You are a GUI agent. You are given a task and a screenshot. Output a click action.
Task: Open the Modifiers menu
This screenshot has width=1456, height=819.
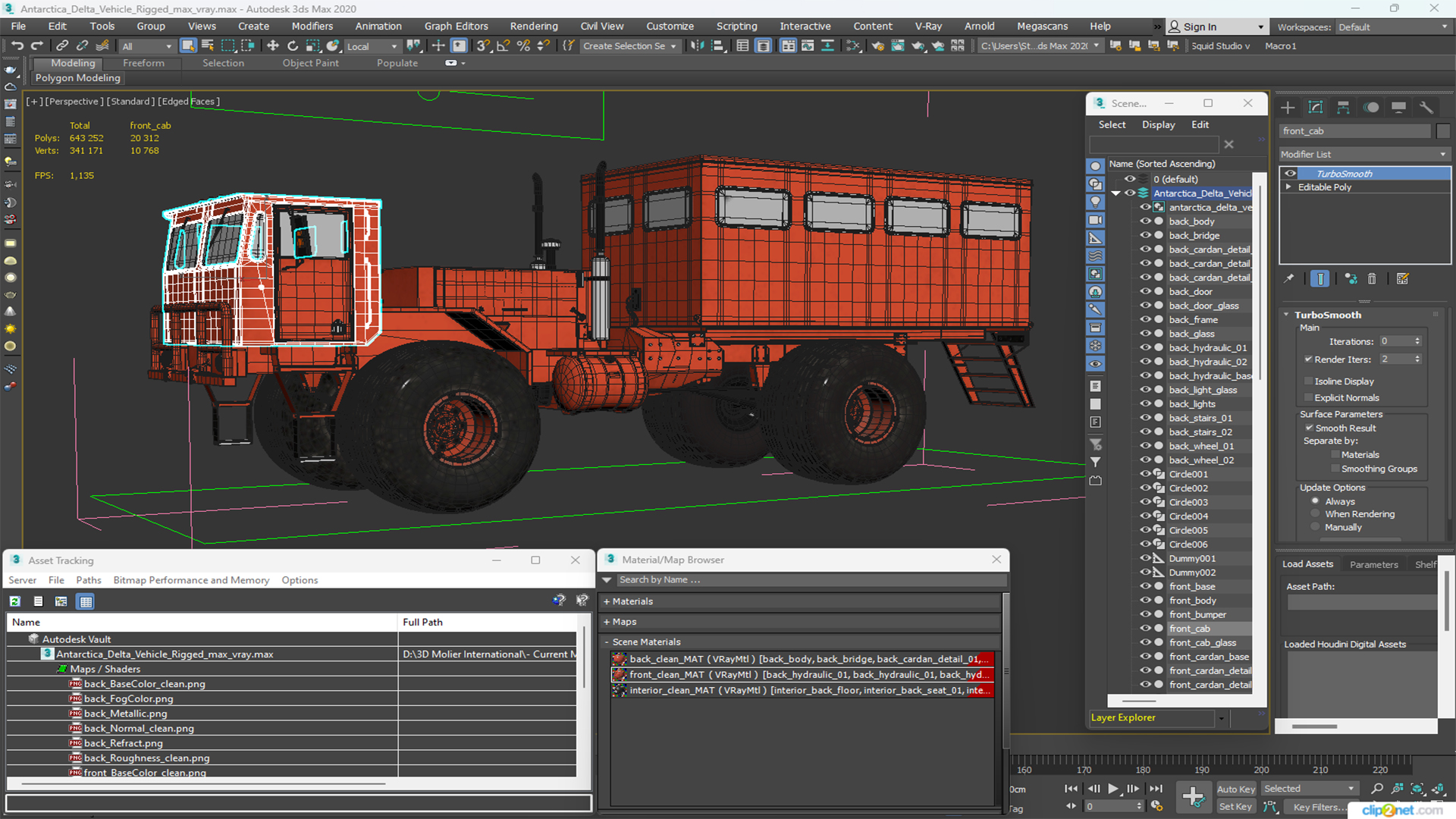point(312,27)
